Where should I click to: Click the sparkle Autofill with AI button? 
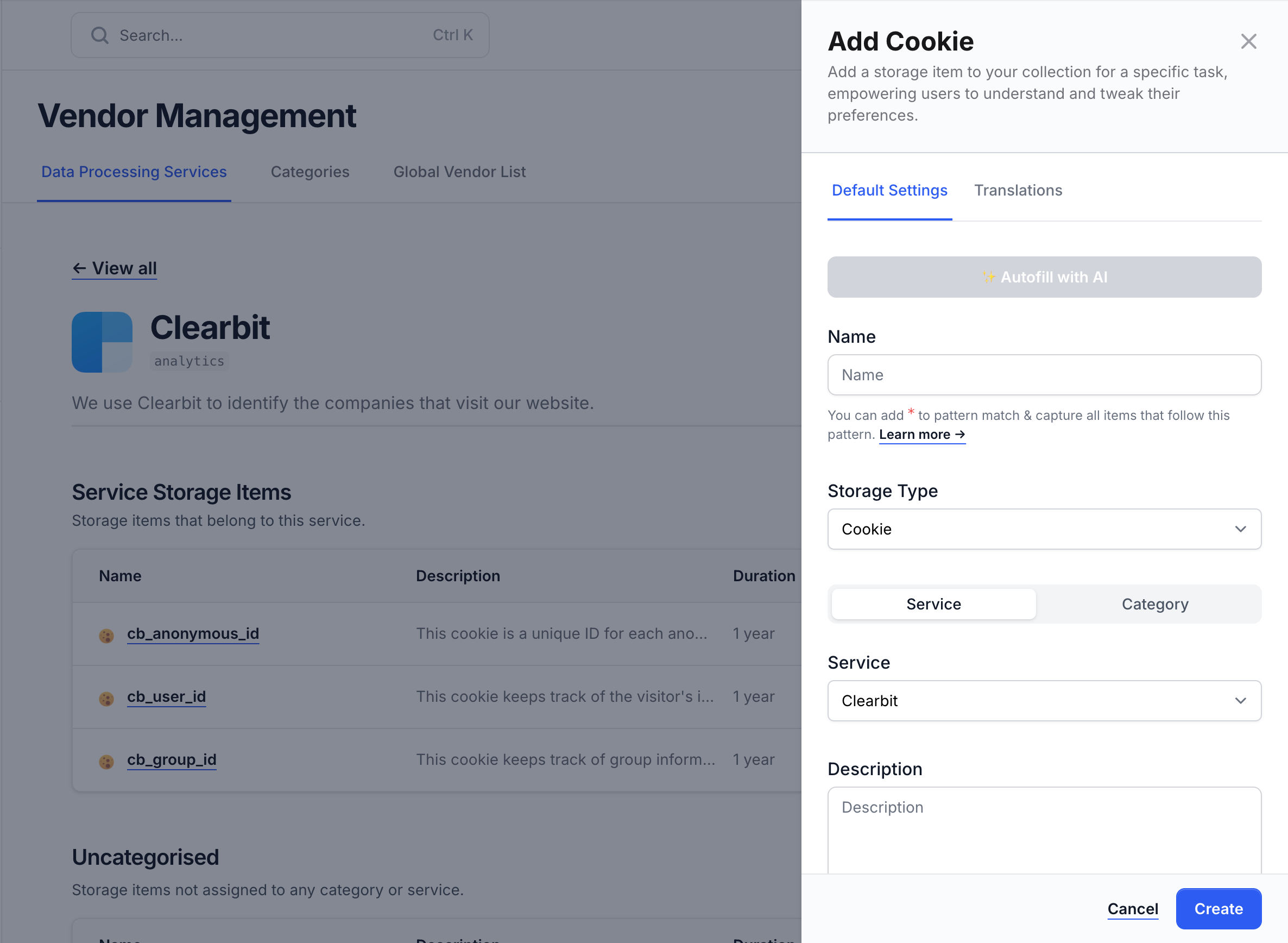click(1044, 277)
